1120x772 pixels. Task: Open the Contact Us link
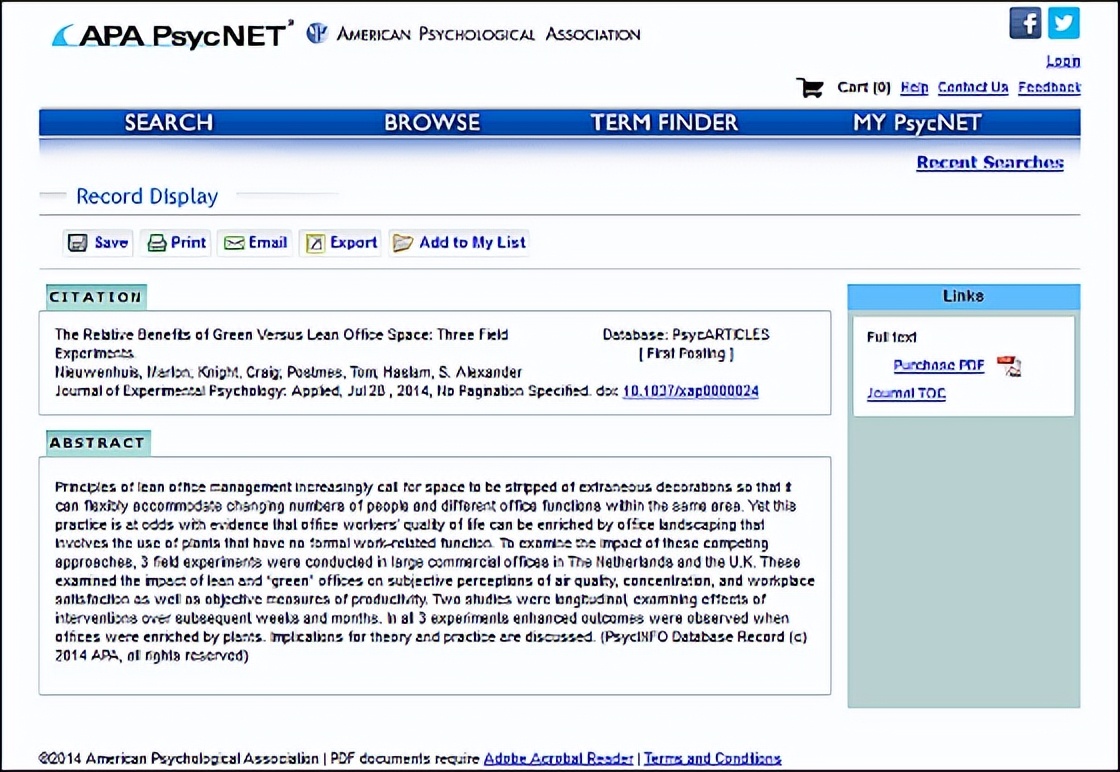pyautogui.click(x=973, y=87)
